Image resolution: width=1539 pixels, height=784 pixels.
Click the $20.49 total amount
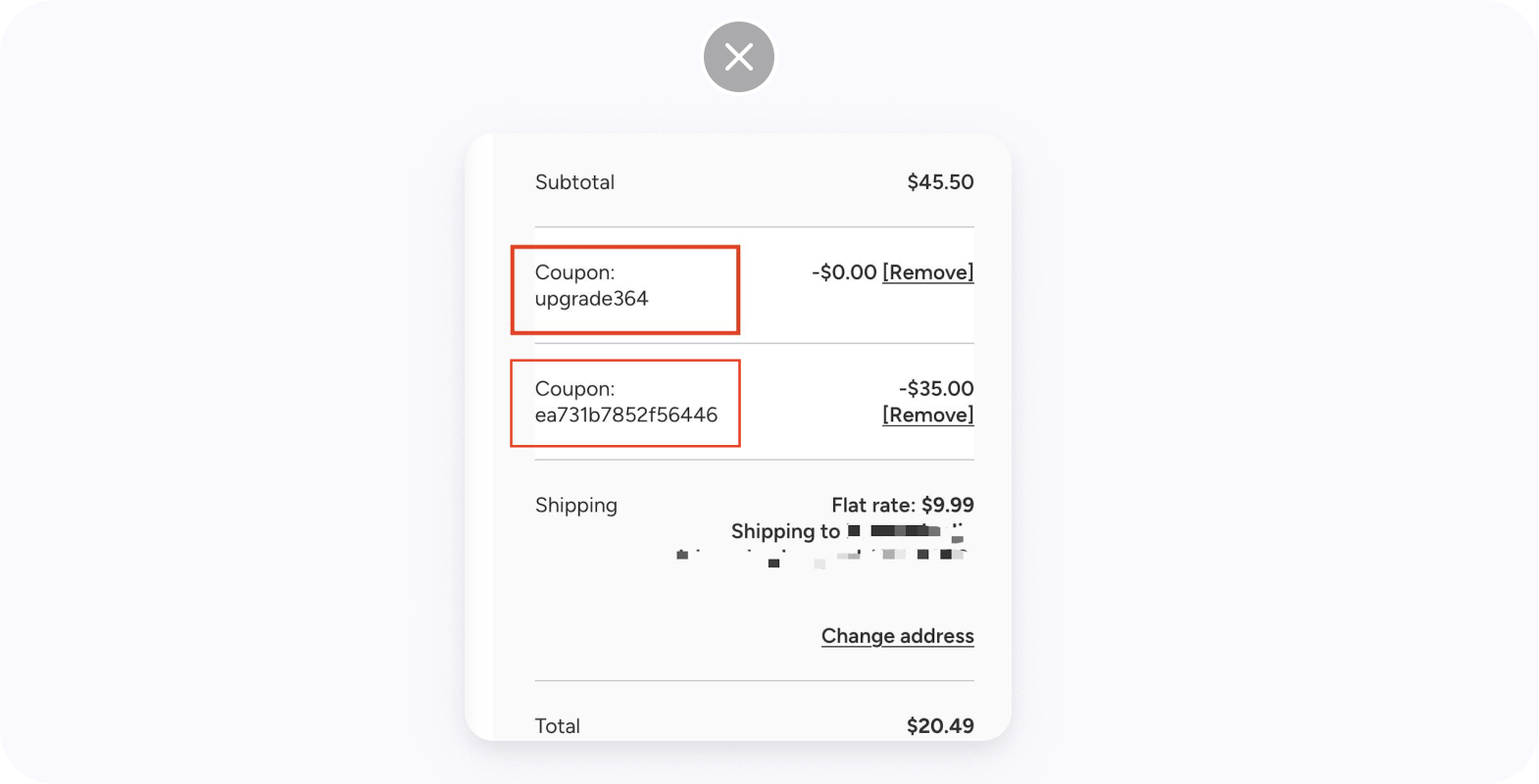939,726
